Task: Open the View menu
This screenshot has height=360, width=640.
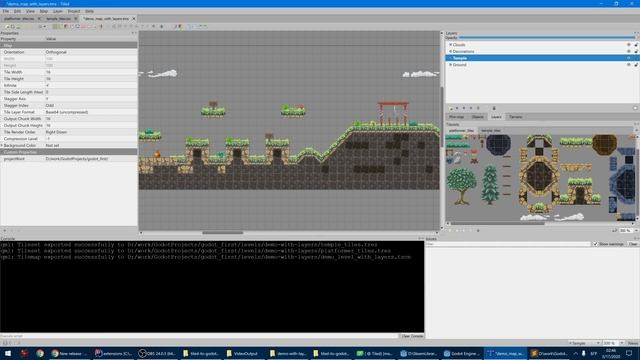Action: click(x=30, y=11)
